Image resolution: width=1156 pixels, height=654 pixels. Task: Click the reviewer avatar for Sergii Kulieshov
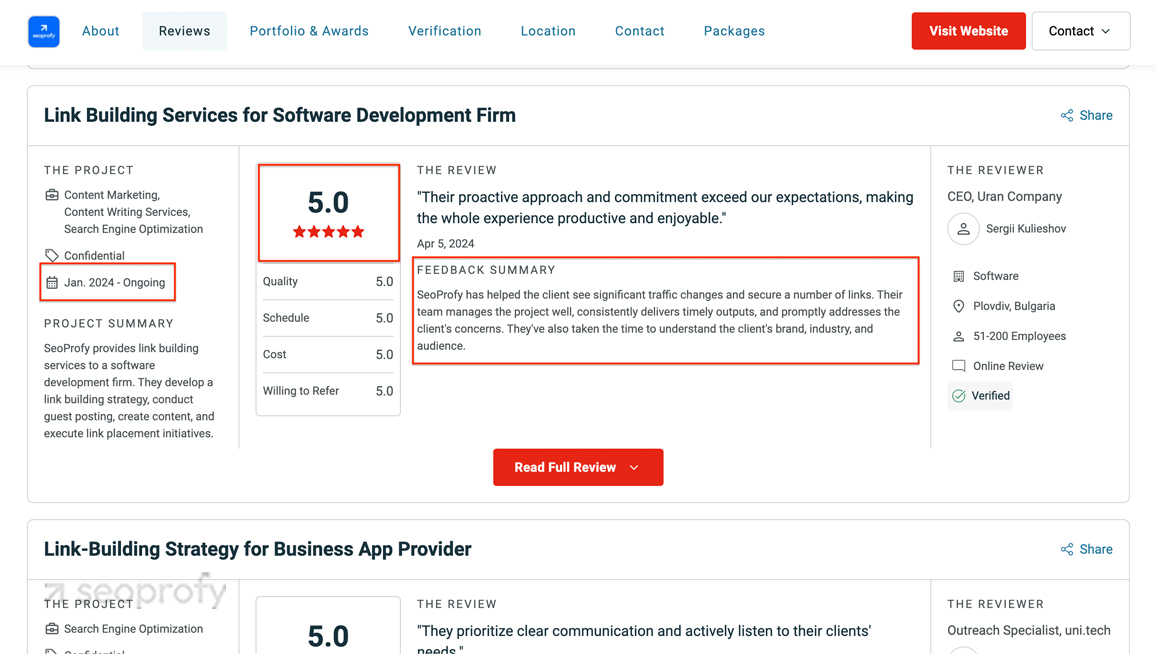[x=963, y=229]
